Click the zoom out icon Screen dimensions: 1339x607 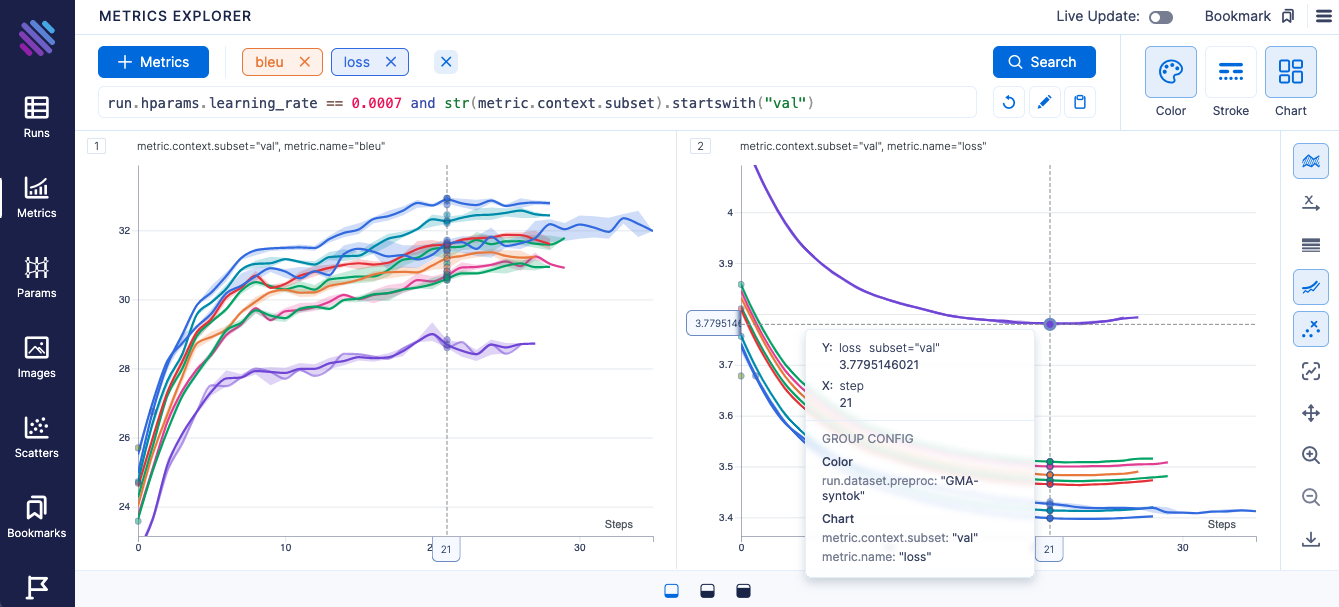click(x=1311, y=497)
